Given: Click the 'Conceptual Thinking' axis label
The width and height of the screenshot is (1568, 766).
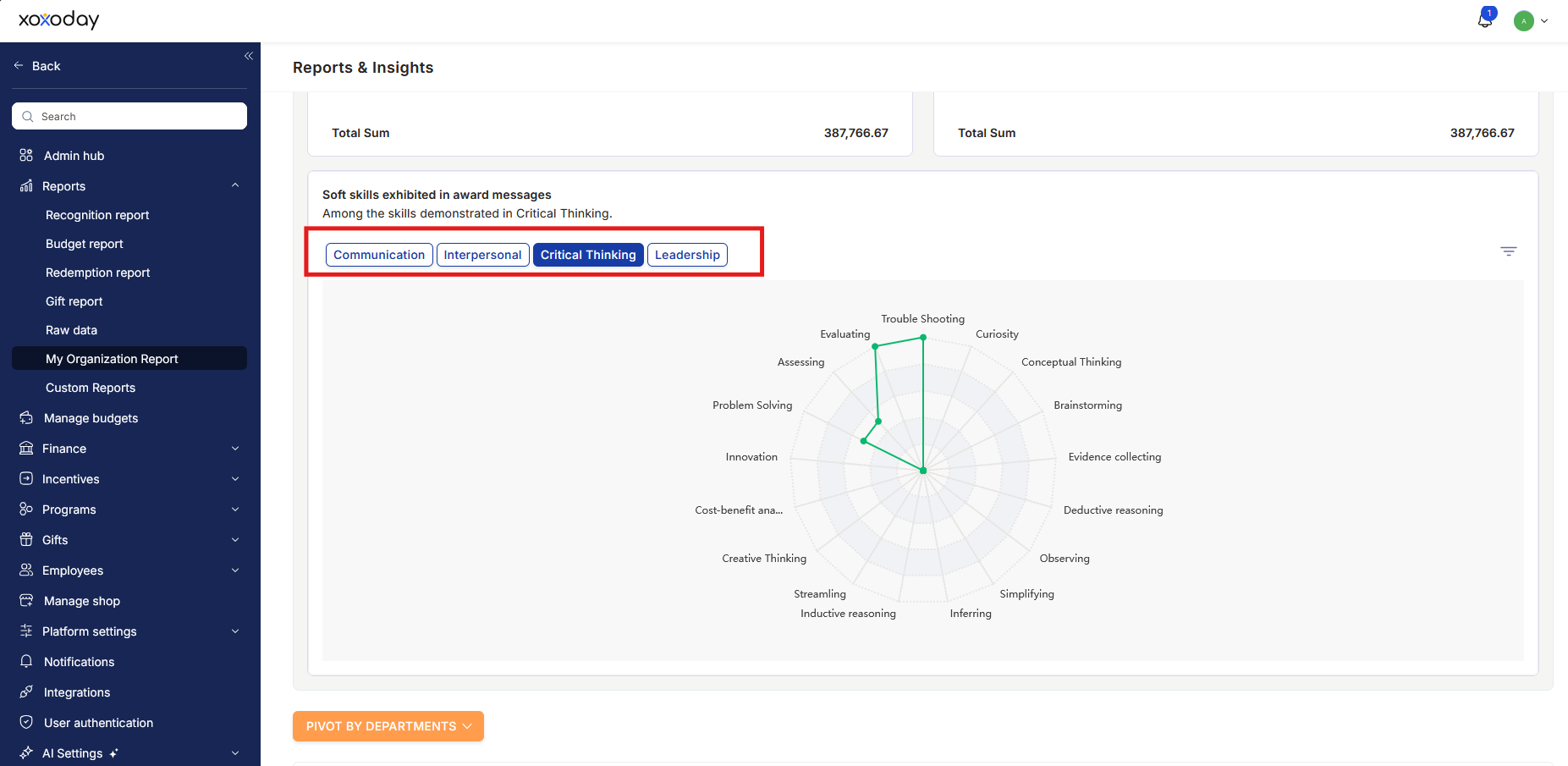Looking at the screenshot, I should point(1071,362).
